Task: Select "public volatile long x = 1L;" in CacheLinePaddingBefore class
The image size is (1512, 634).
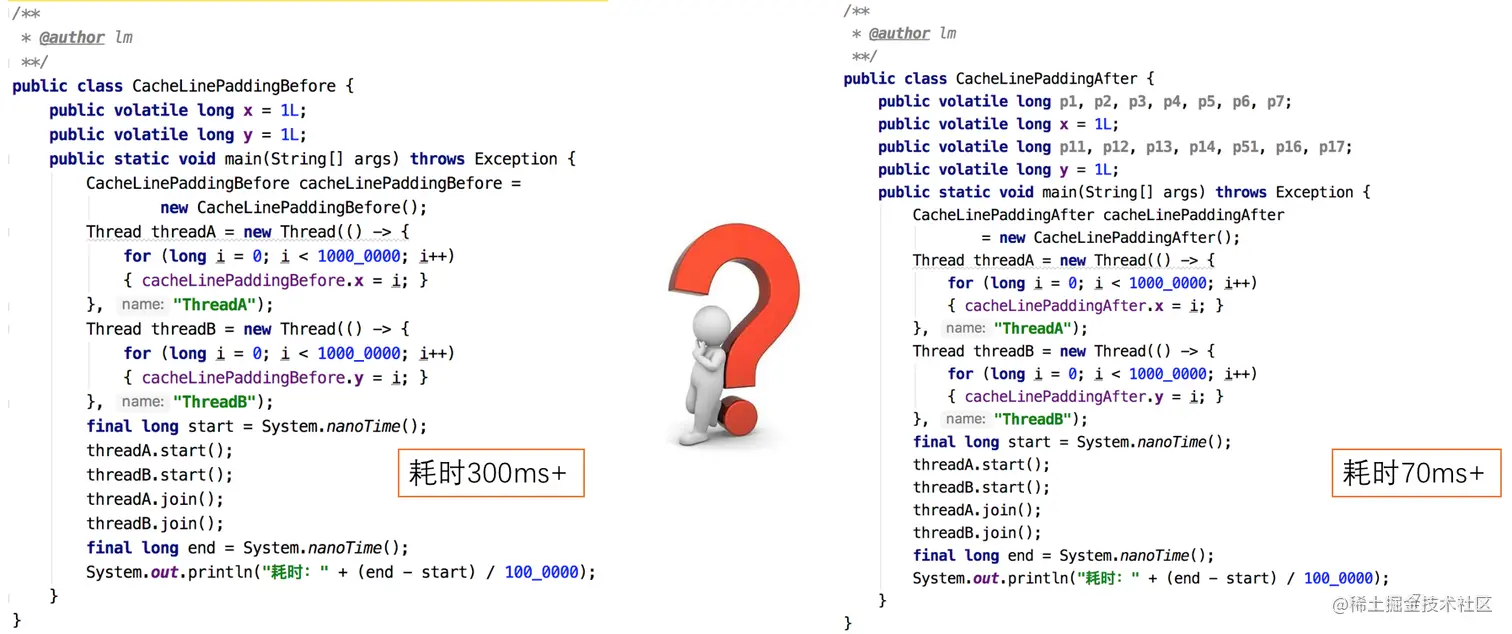Action: (178, 110)
